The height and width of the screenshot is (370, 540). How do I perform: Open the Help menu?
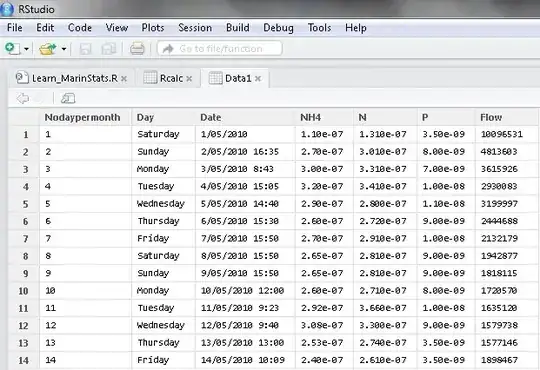356,28
